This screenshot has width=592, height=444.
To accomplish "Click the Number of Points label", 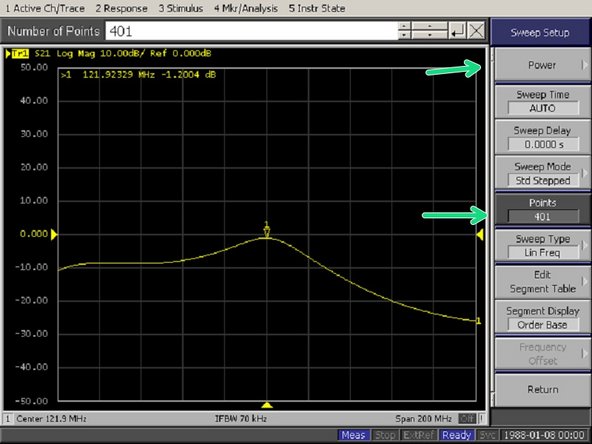I will (x=53, y=31).
